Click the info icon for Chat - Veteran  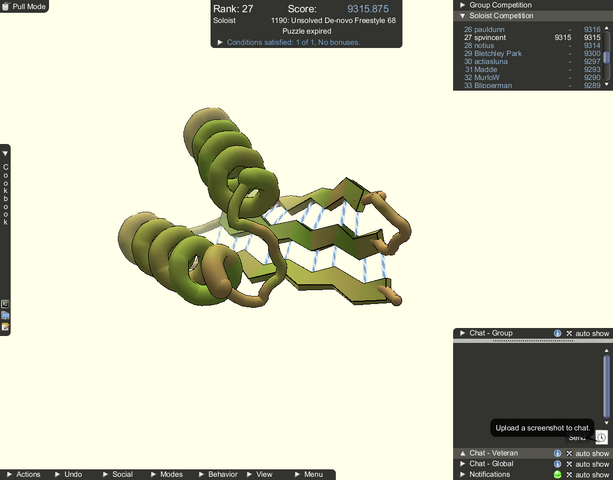(557, 453)
